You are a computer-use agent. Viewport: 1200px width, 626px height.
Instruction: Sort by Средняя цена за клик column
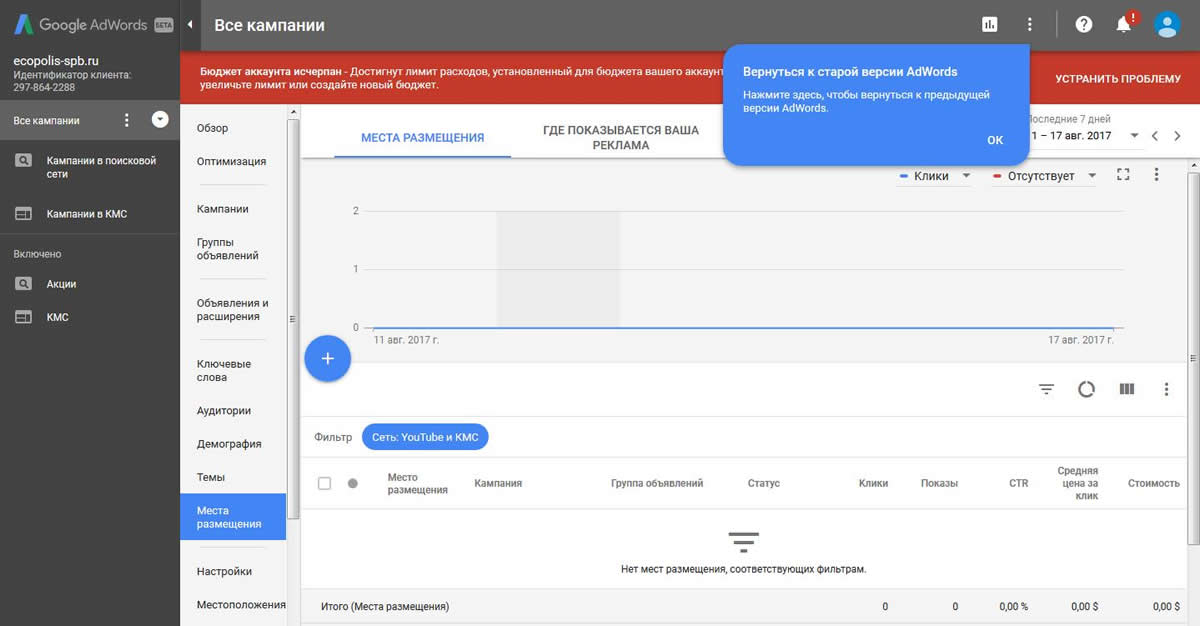tap(1077, 483)
